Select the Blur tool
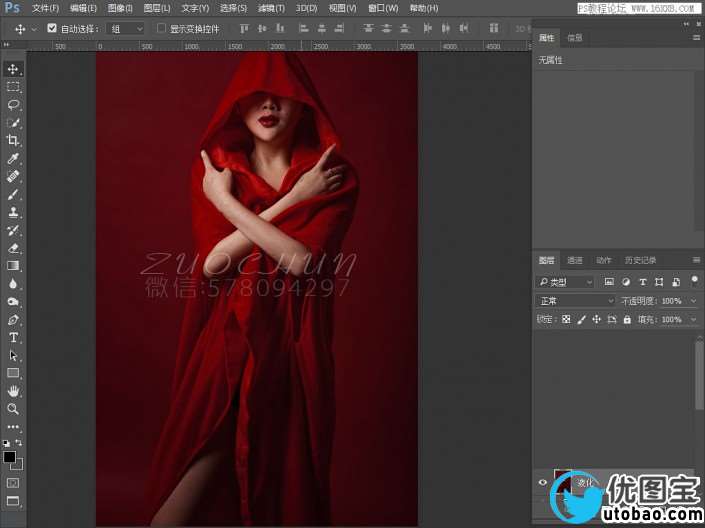The image size is (705, 528). 13,284
